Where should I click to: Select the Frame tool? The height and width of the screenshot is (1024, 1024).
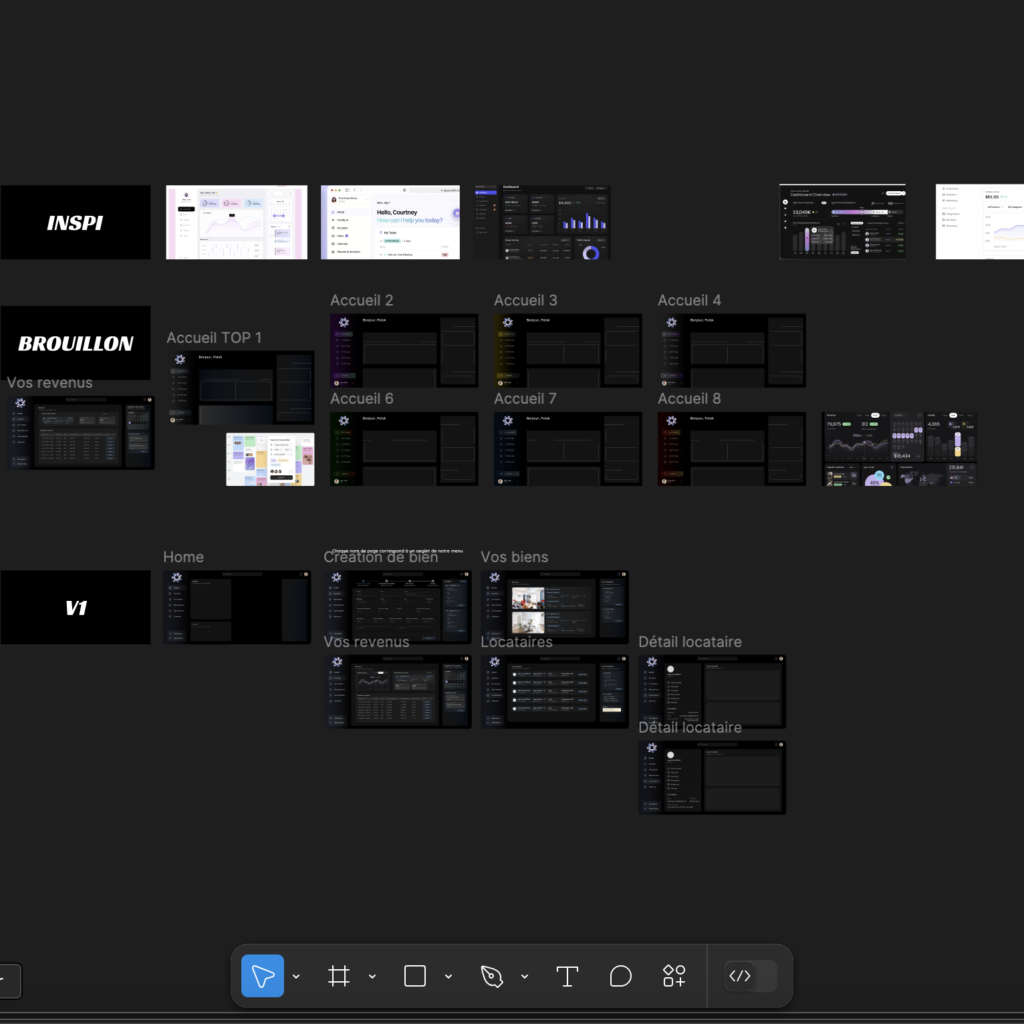pos(339,976)
